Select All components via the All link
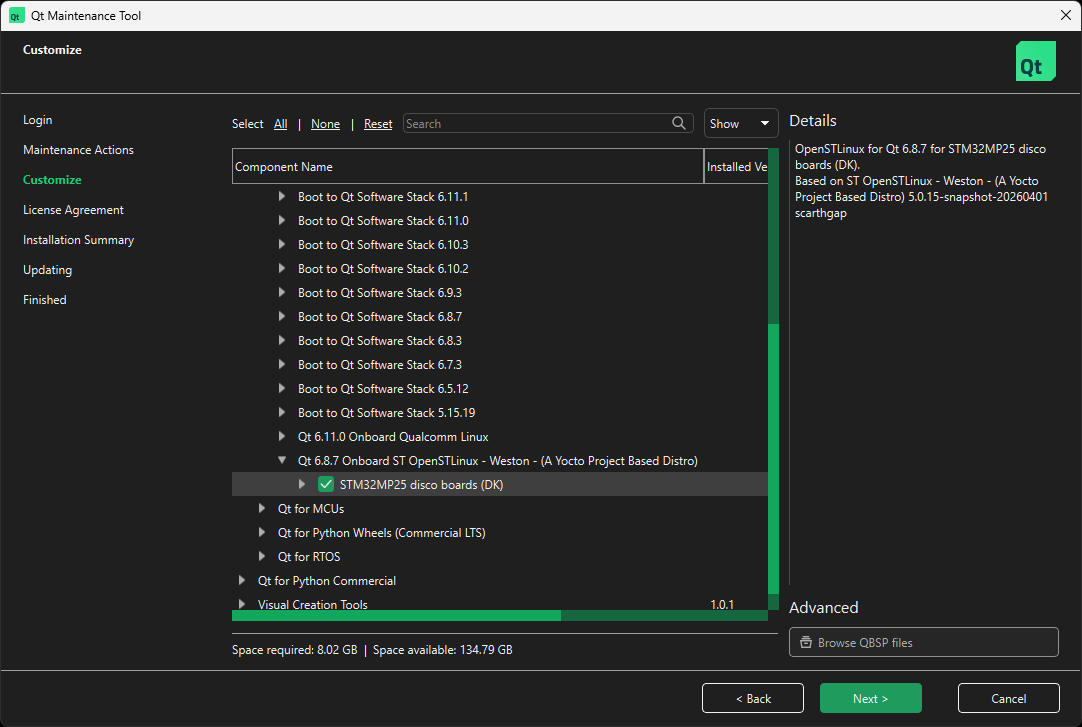Image resolution: width=1082 pixels, height=727 pixels. tap(280, 123)
